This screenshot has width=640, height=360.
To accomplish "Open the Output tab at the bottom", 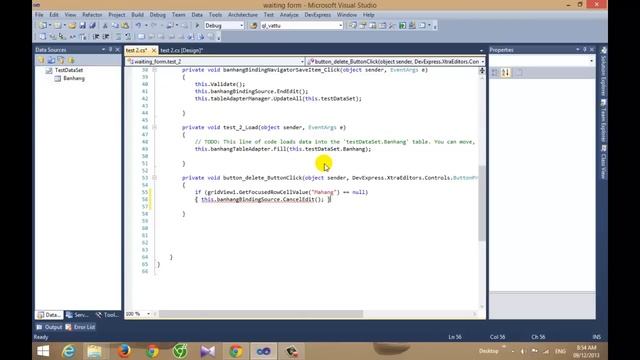I will click(49, 327).
